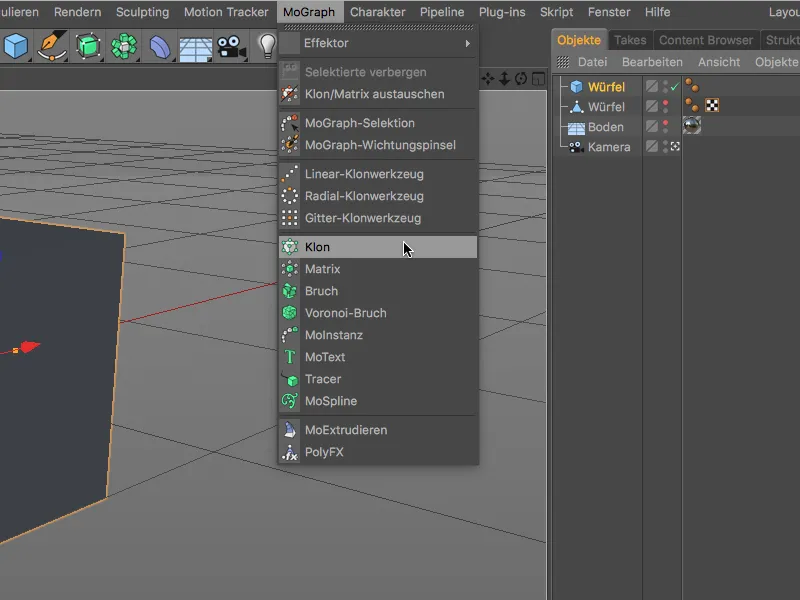Click the Linear-Klonwerkzeug icon

289,174
